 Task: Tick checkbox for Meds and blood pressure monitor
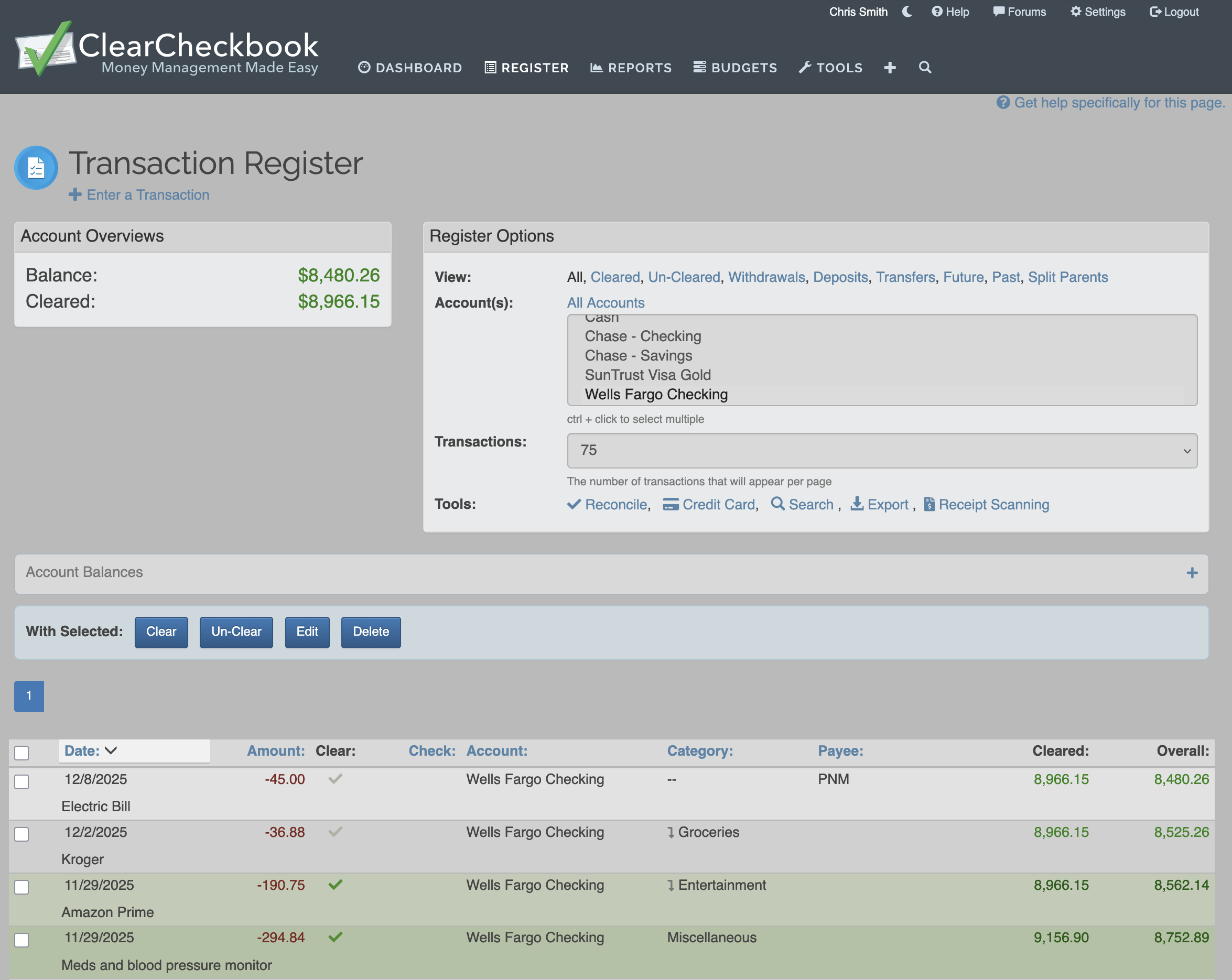click(21, 940)
